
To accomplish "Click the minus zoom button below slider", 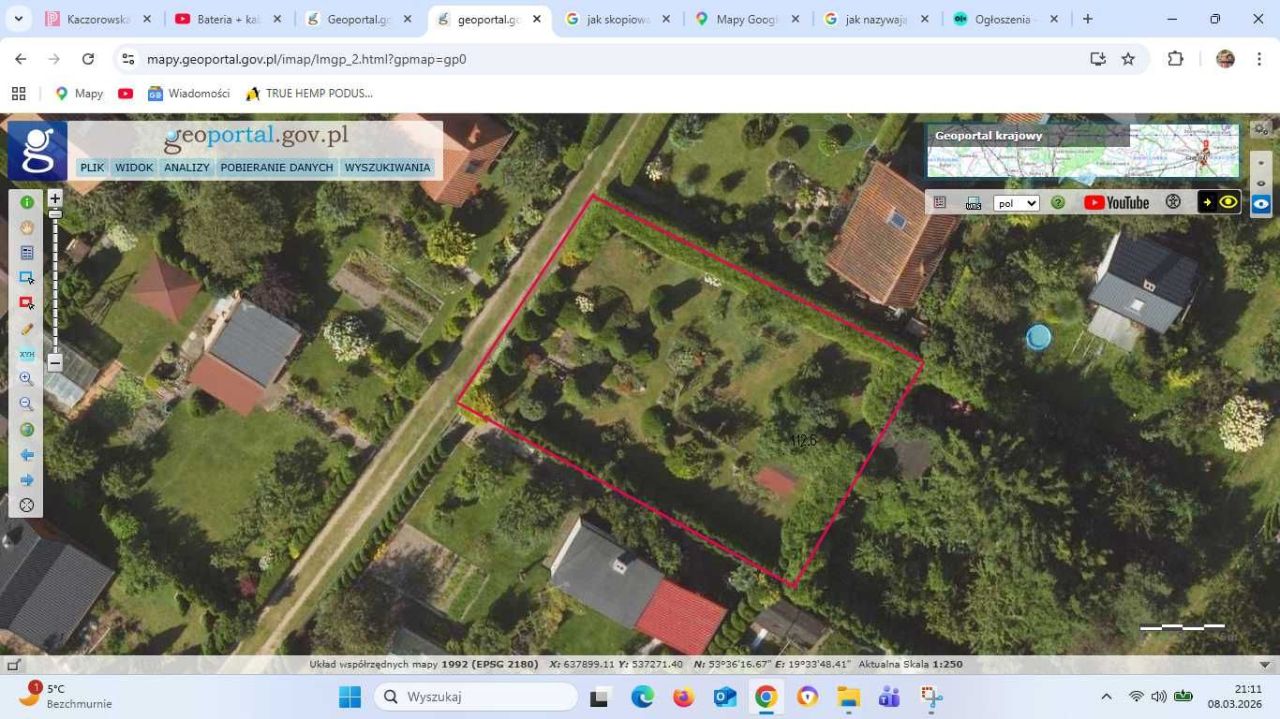I will pos(55,363).
